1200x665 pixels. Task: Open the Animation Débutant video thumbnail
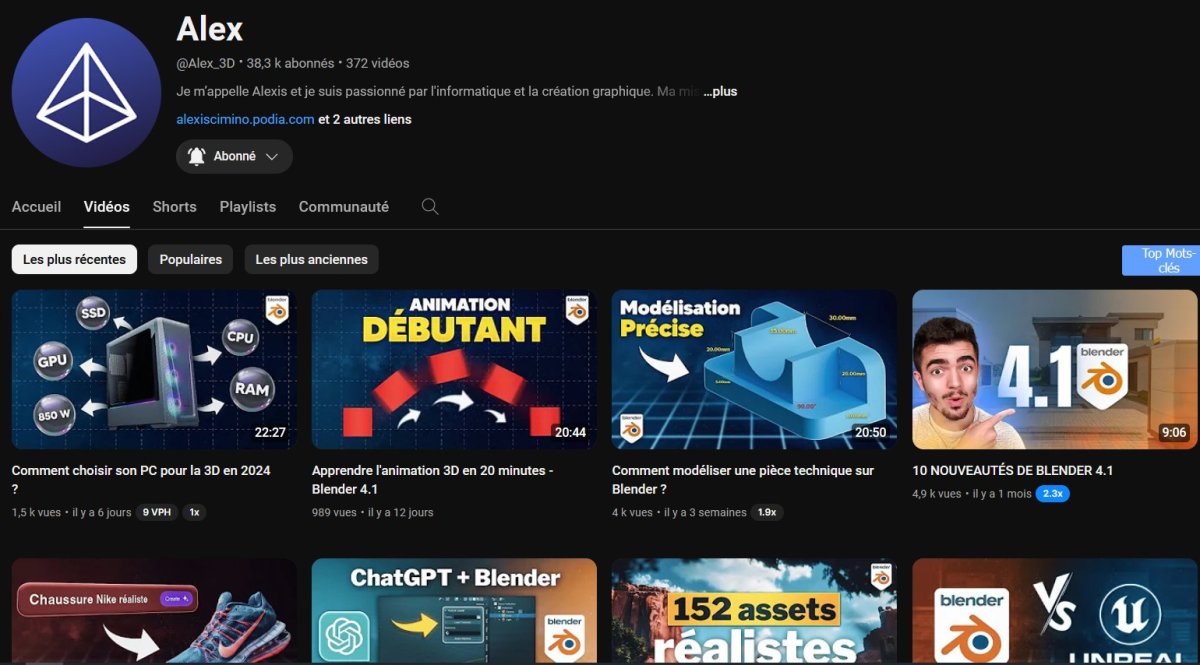(x=454, y=370)
